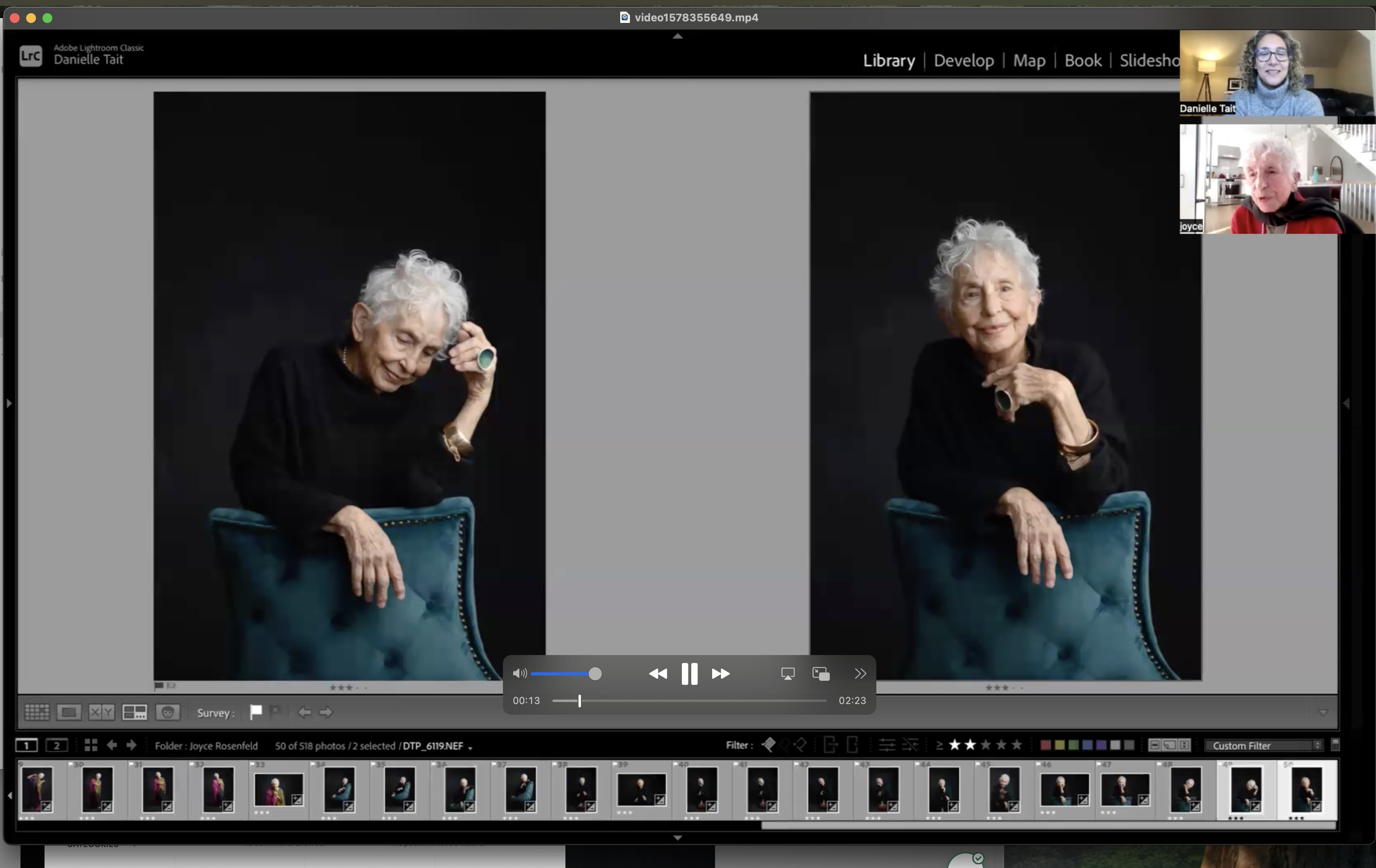Open the XY Compare view

tap(102, 712)
